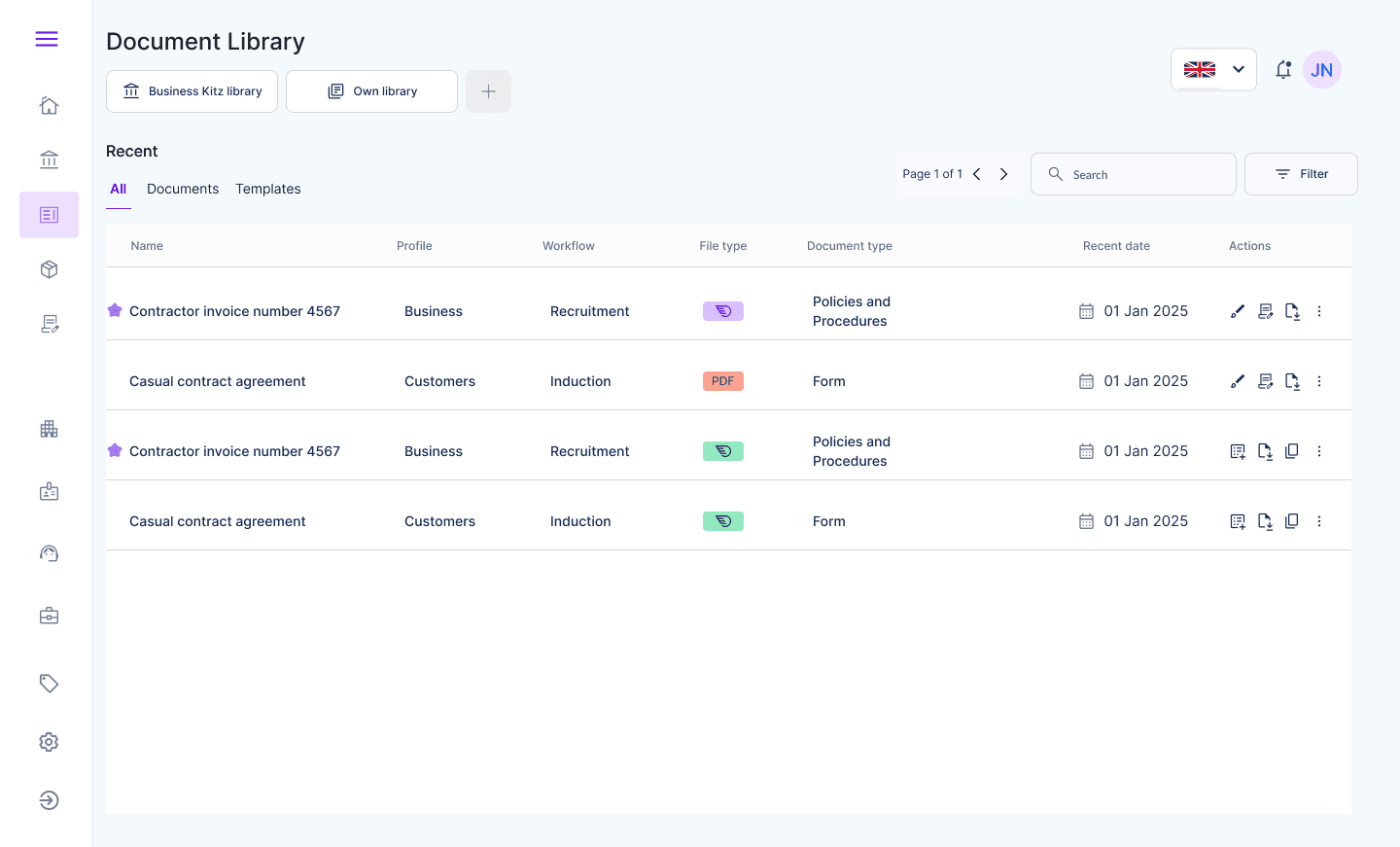
Task: Select the highlighted document library sidebar icon
Action: 49,215
